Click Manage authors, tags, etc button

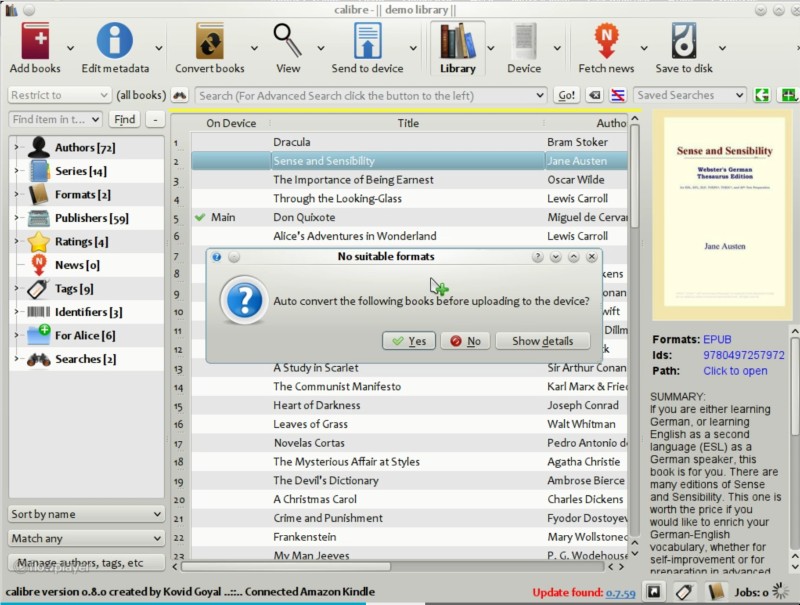tap(86, 563)
